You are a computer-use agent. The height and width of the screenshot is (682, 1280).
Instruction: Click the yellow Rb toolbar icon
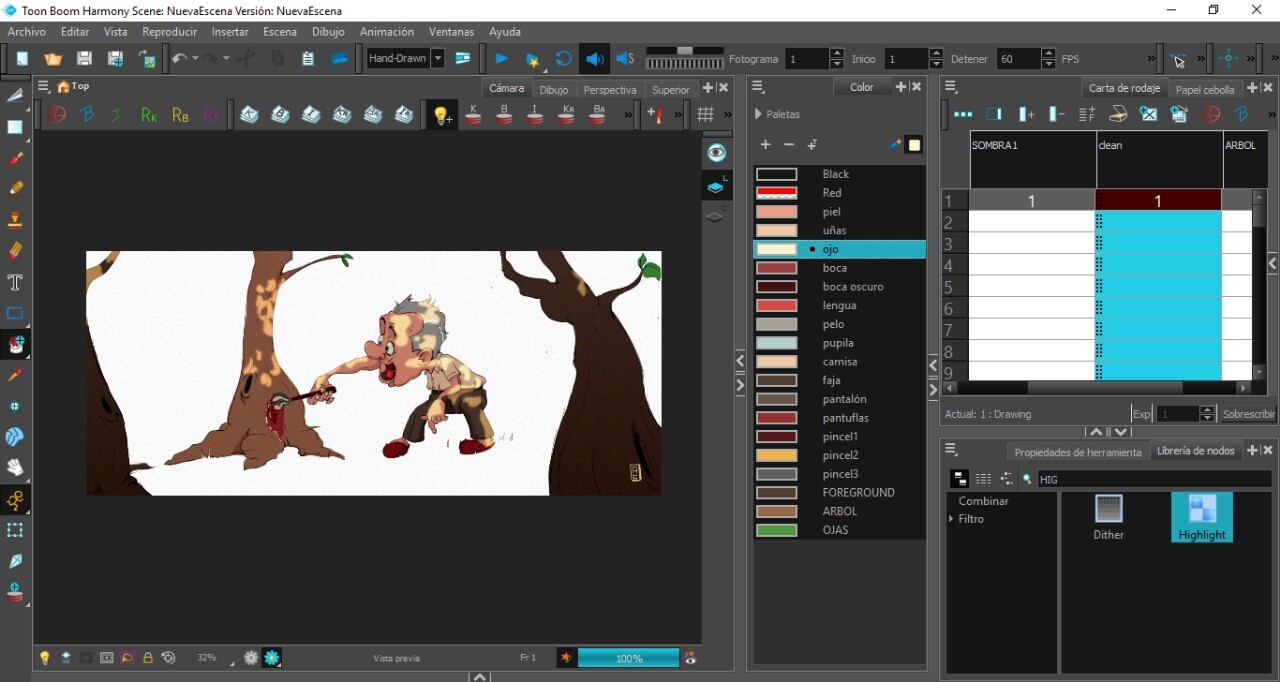[x=180, y=115]
